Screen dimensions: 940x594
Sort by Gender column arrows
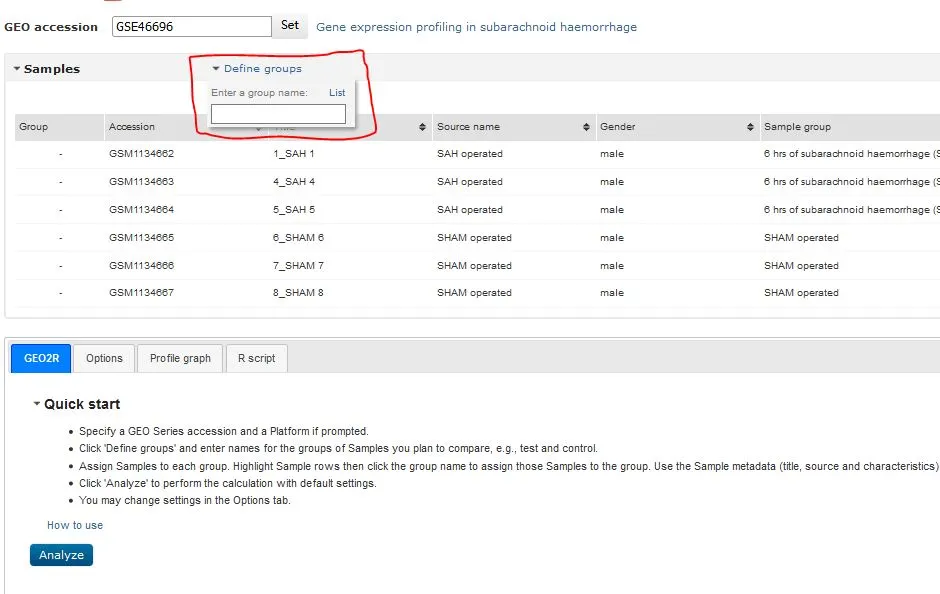click(x=750, y=127)
